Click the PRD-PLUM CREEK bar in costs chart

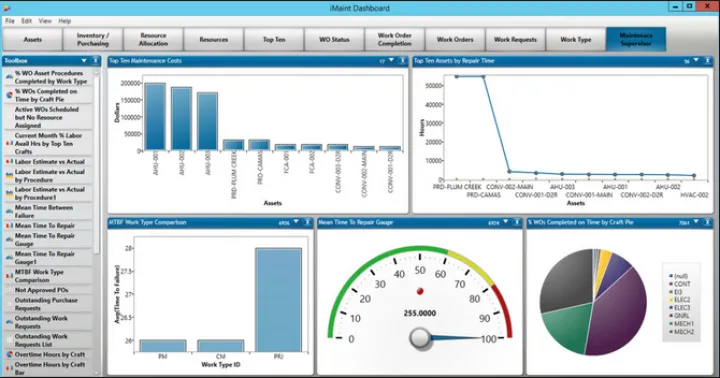click(x=233, y=145)
